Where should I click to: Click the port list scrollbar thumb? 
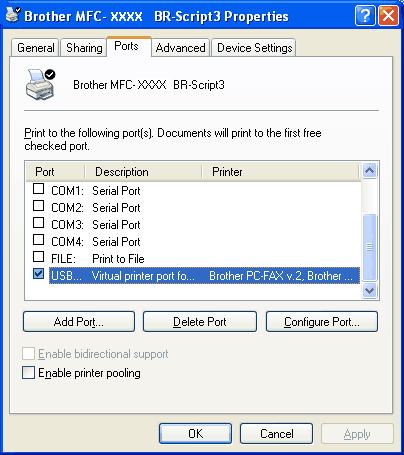[x=369, y=247]
